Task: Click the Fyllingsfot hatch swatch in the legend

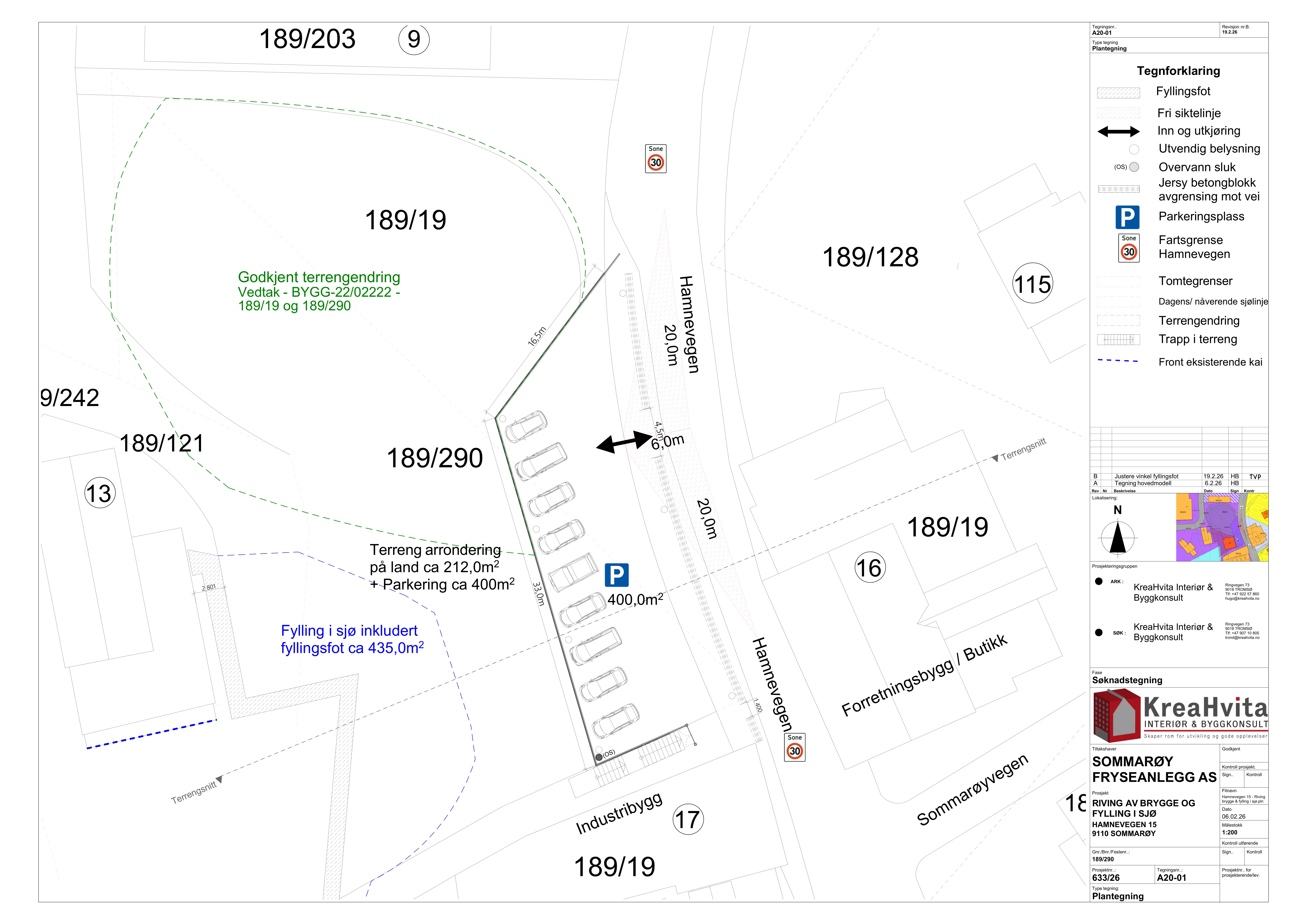Action: [x=1119, y=93]
